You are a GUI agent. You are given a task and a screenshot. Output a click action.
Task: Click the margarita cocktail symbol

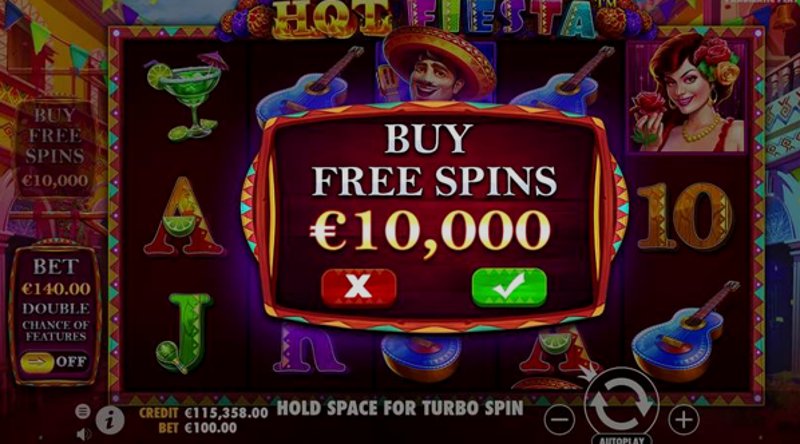(x=186, y=96)
